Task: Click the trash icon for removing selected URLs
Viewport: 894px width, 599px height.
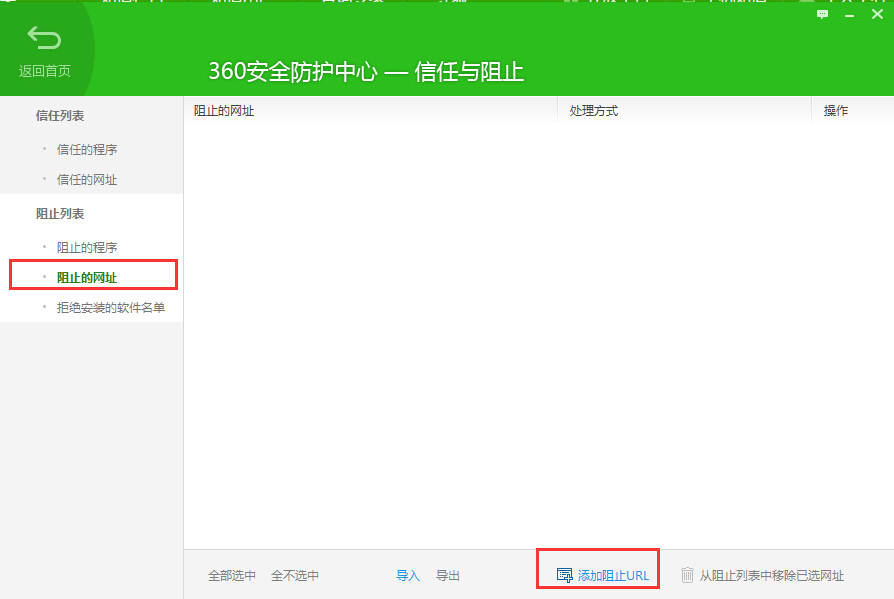Action: [687, 574]
